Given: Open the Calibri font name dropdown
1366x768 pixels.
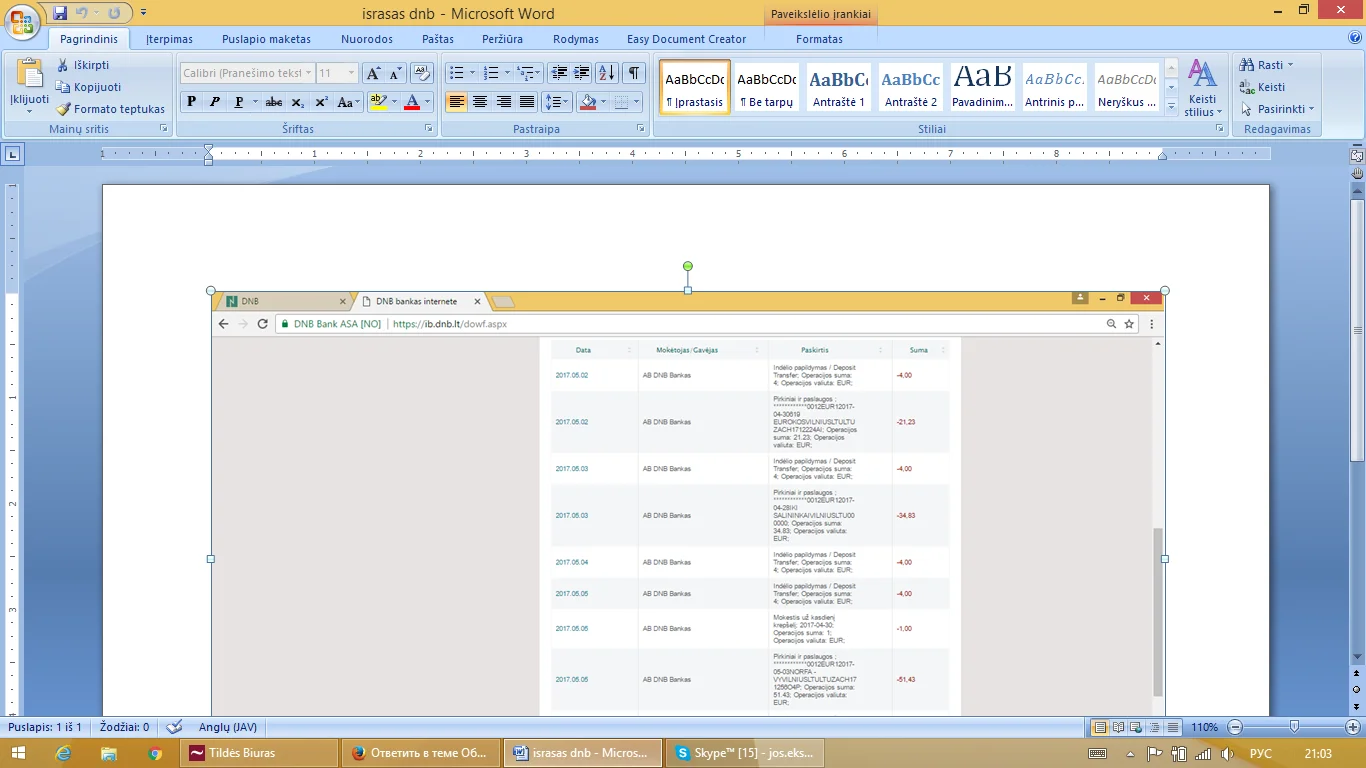Looking at the screenshot, I should coord(307,73).
